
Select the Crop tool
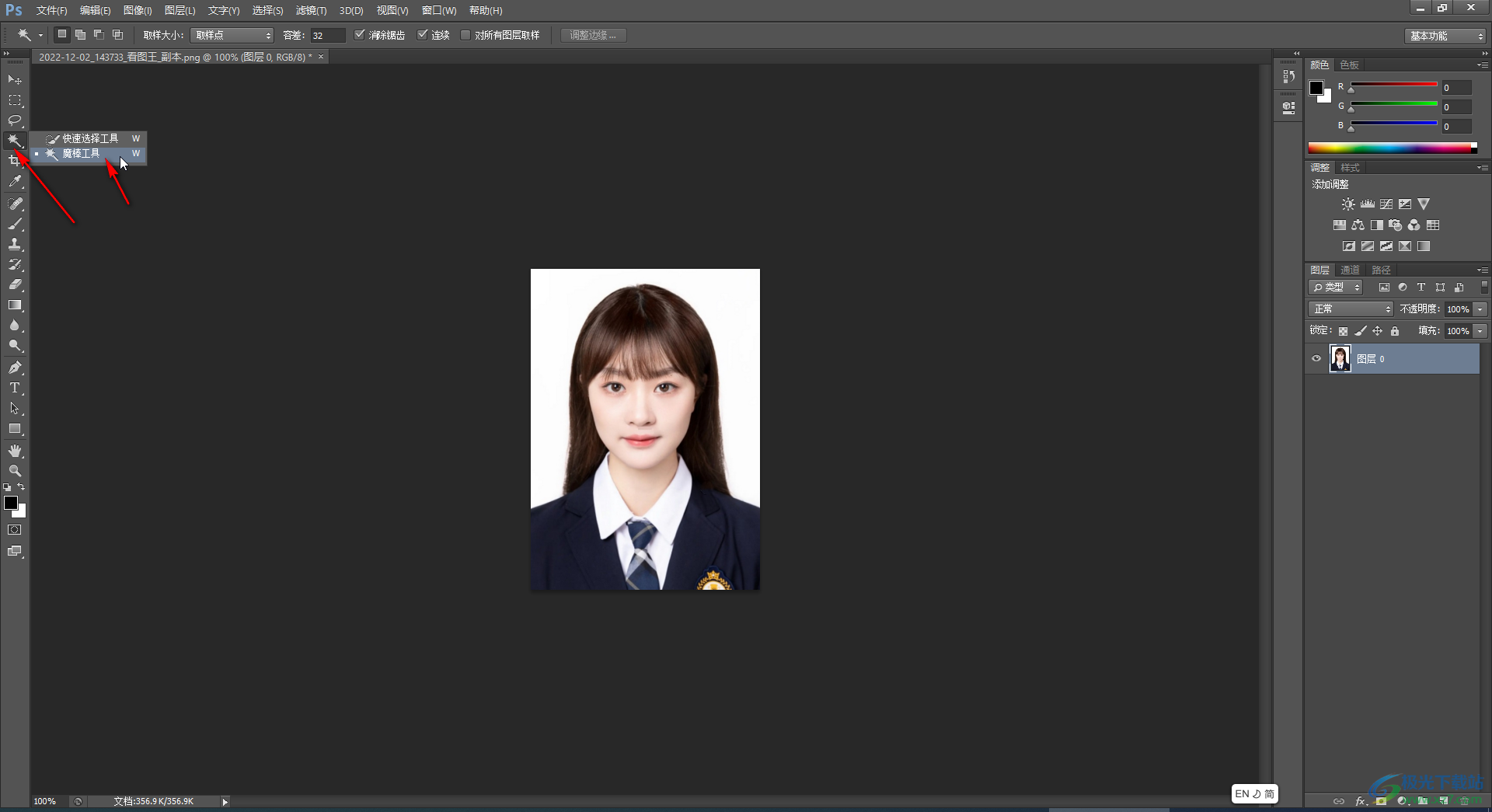point(15,161)
